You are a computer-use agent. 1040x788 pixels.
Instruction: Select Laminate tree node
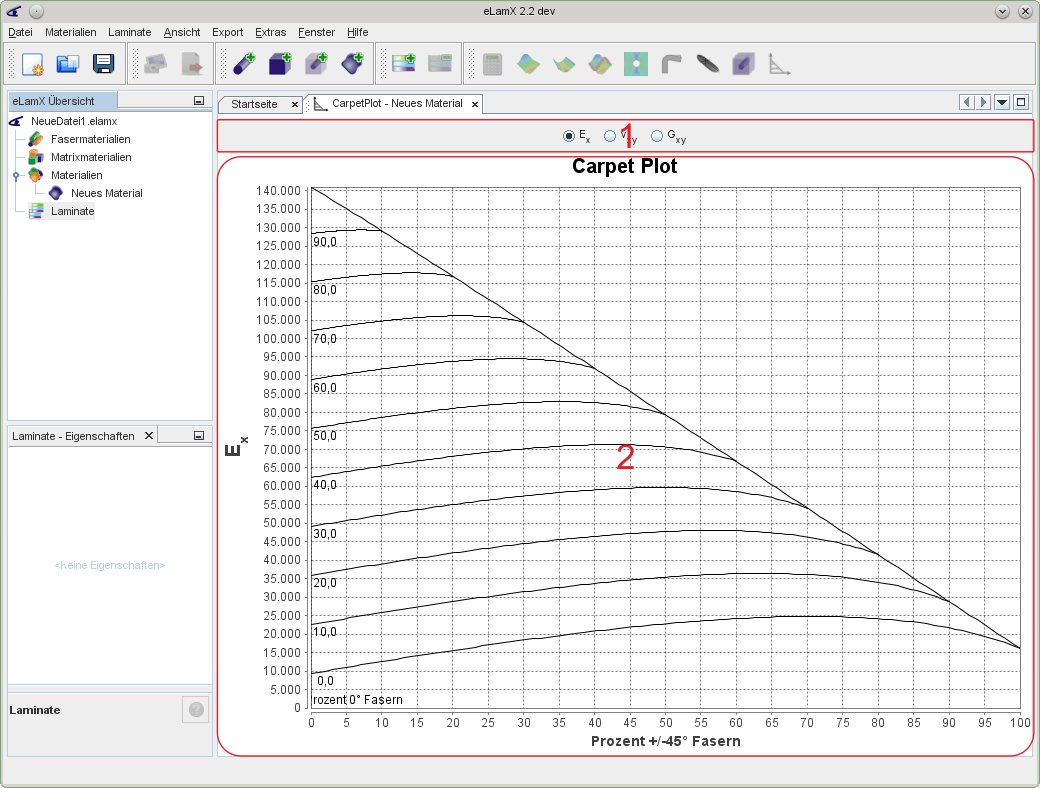pyautogui.click(x=72, y=211)
